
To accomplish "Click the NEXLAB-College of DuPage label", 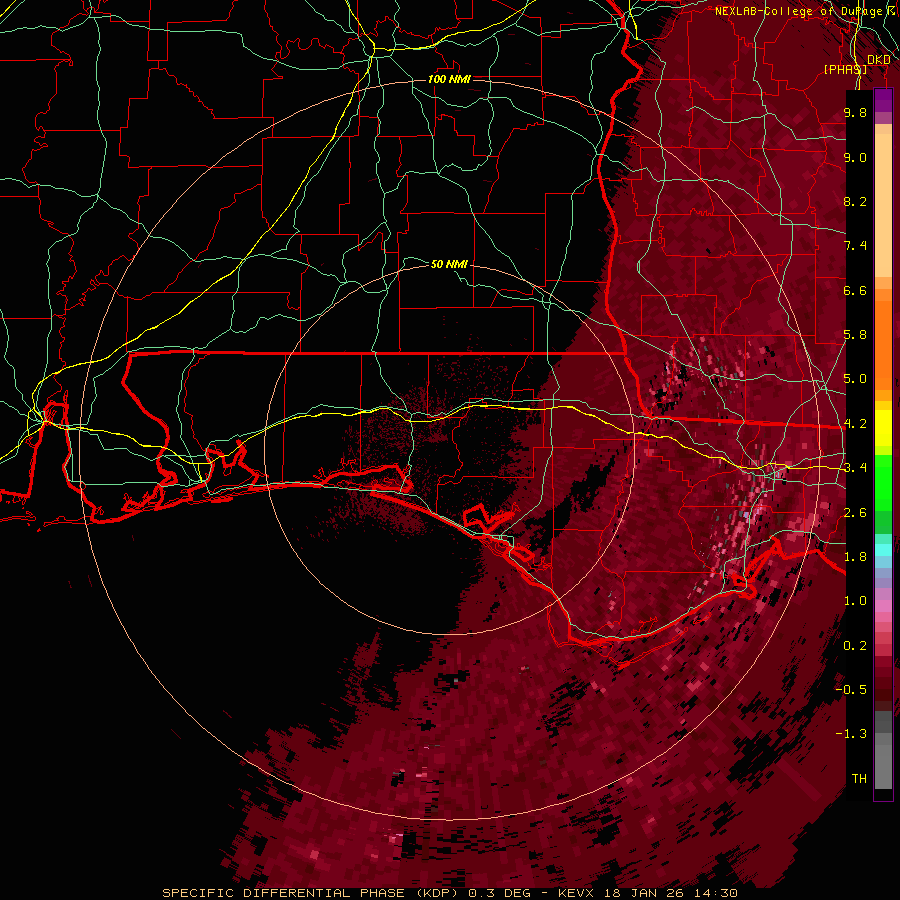I will 802,11.
